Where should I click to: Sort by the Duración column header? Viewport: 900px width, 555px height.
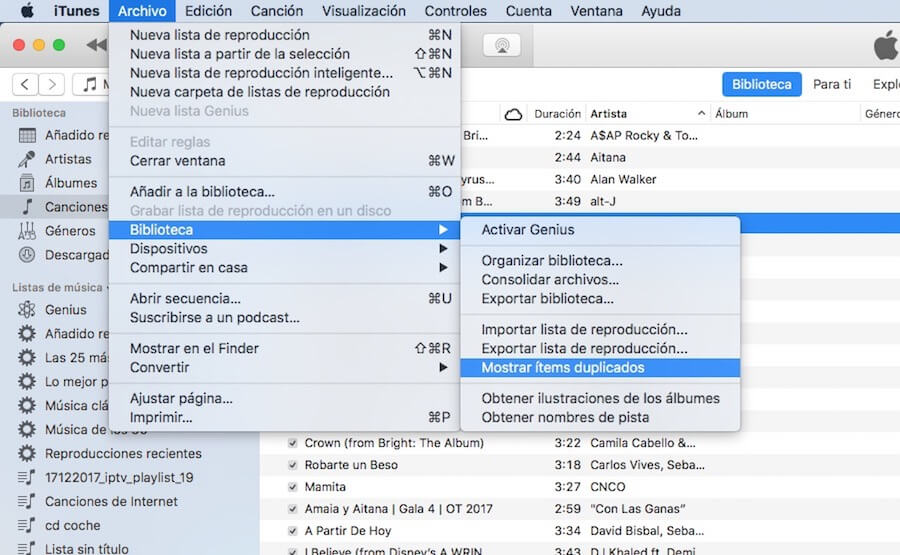point(557,114)
